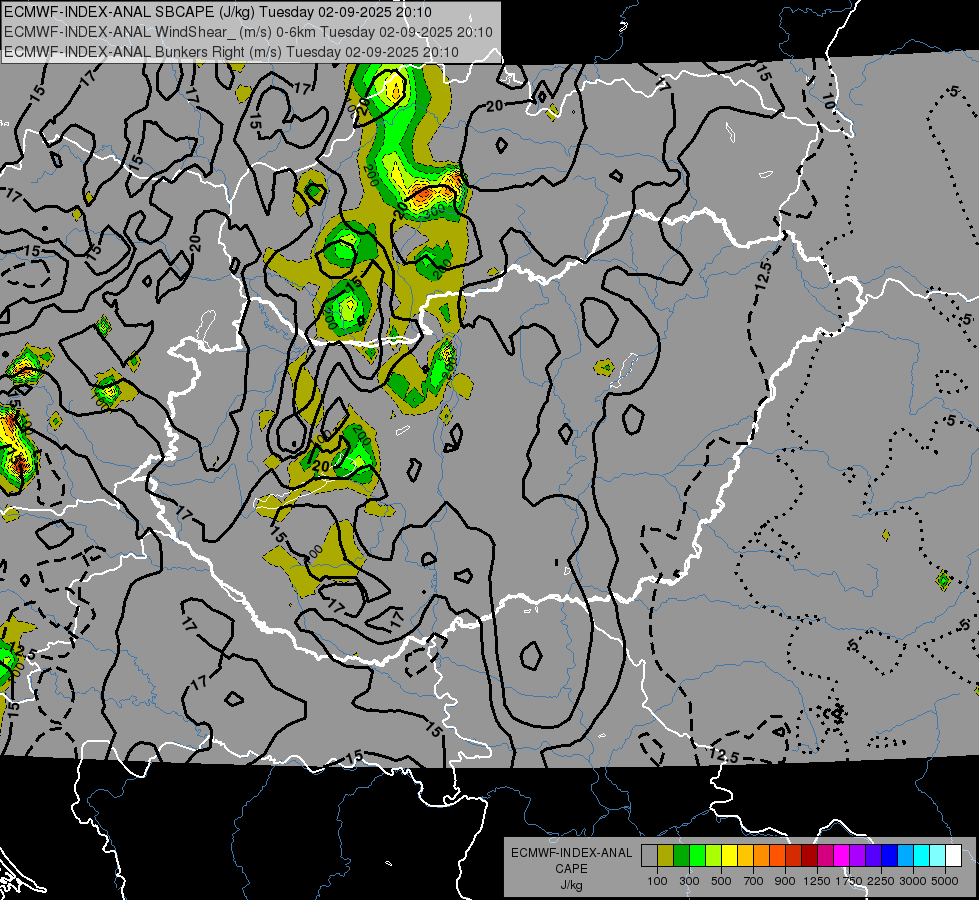Image resolution: width=979 pixels, height=900 pixels.
Task: Click the 1250 value under the legend
Action: 817,881
